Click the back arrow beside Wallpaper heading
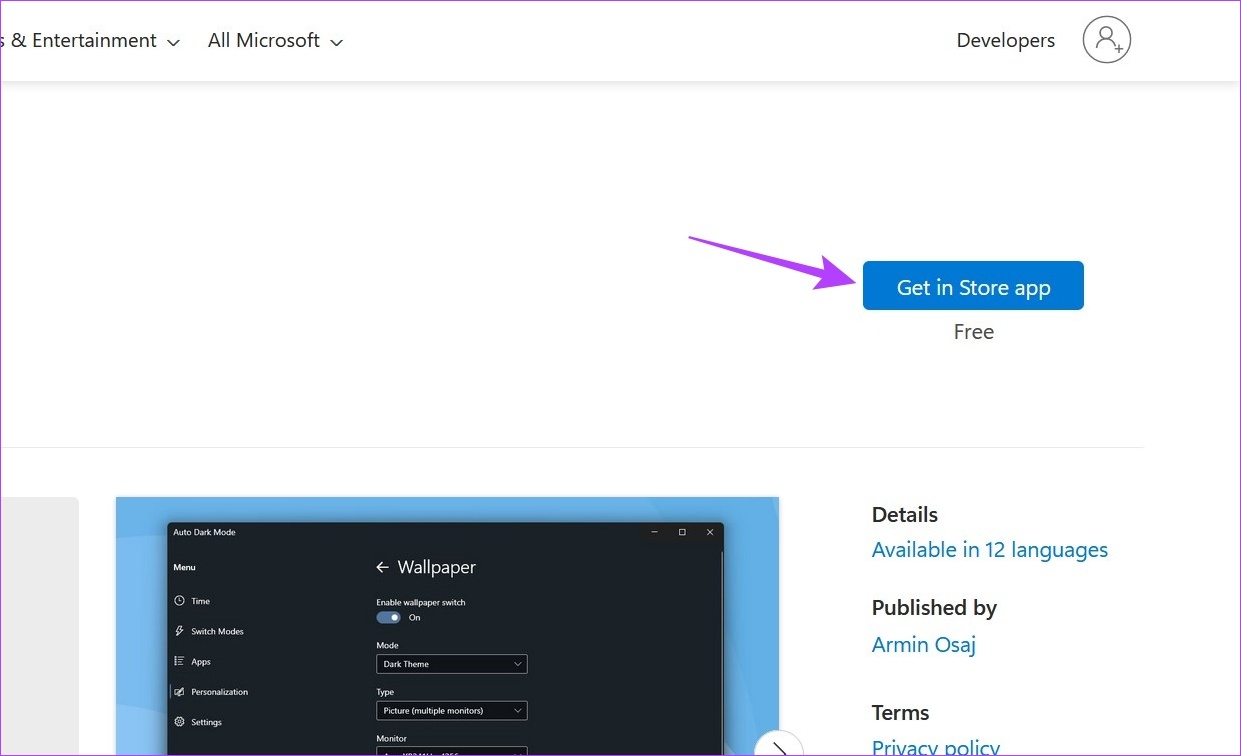Image resolution: width=1241 pixels, height=756 pixels. 382,567
